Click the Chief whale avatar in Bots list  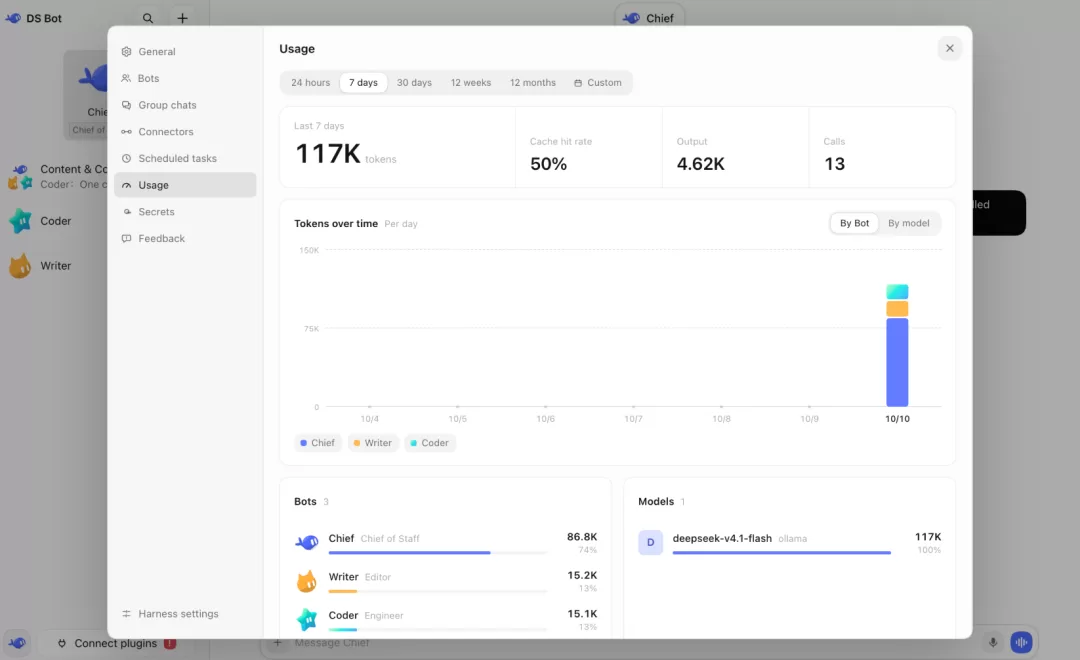307,542
